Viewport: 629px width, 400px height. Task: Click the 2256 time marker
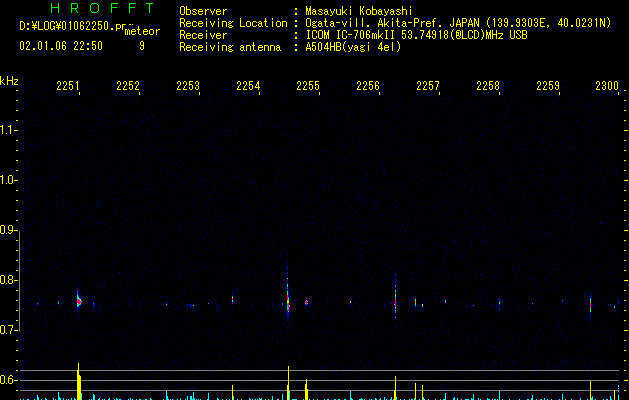pos(368,86)
